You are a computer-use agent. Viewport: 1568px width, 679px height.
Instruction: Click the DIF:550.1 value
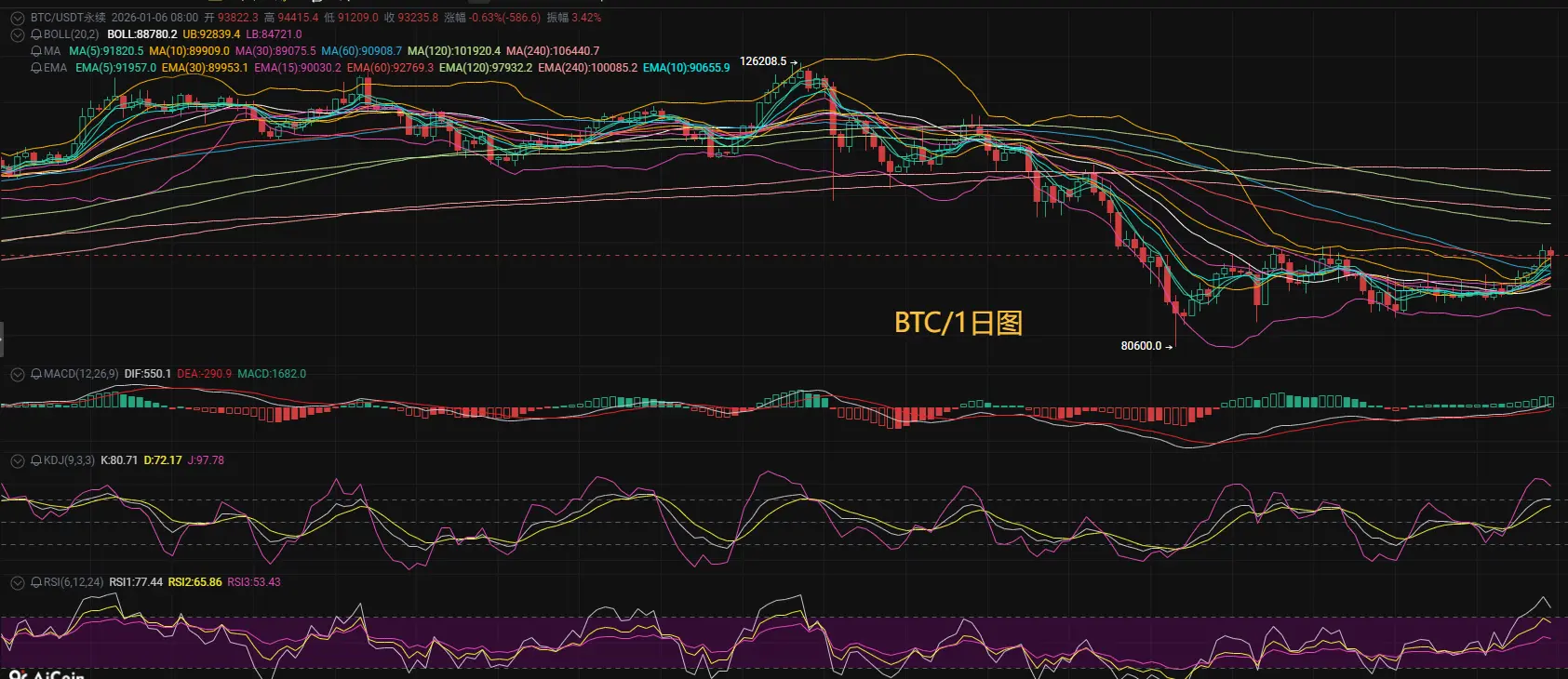(x=148, y=374)
